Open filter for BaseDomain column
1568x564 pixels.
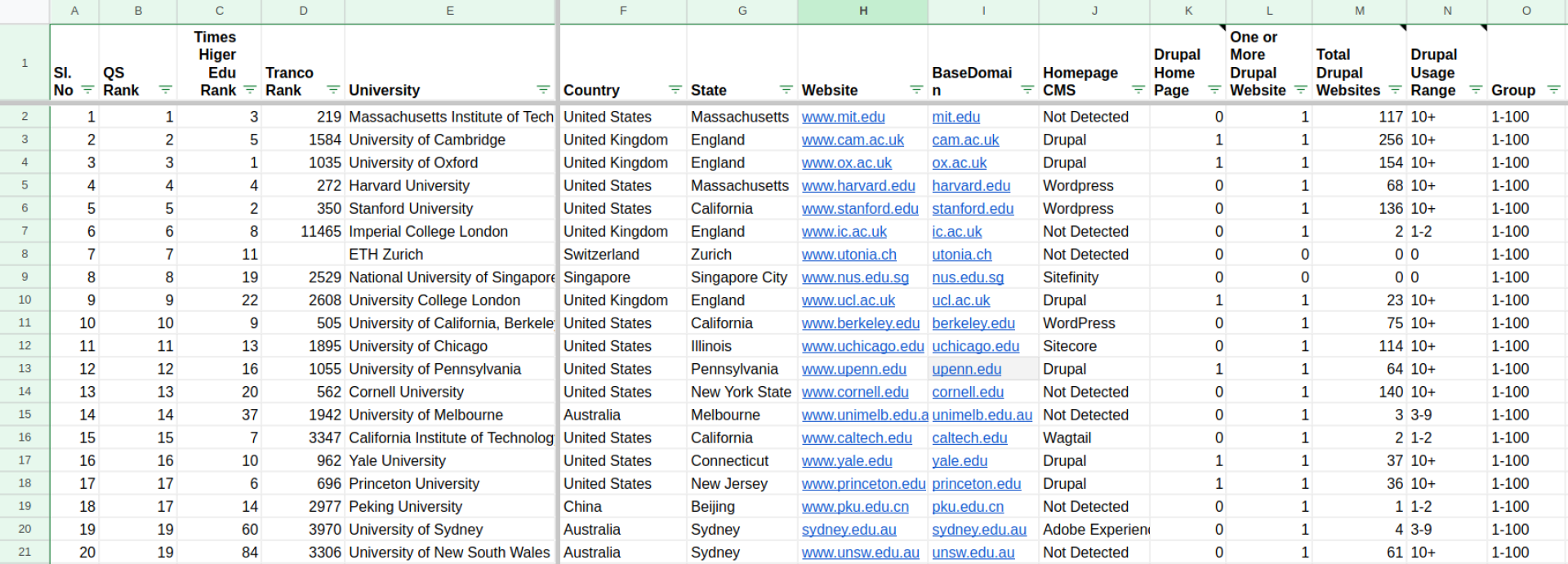pos(1027,90)
